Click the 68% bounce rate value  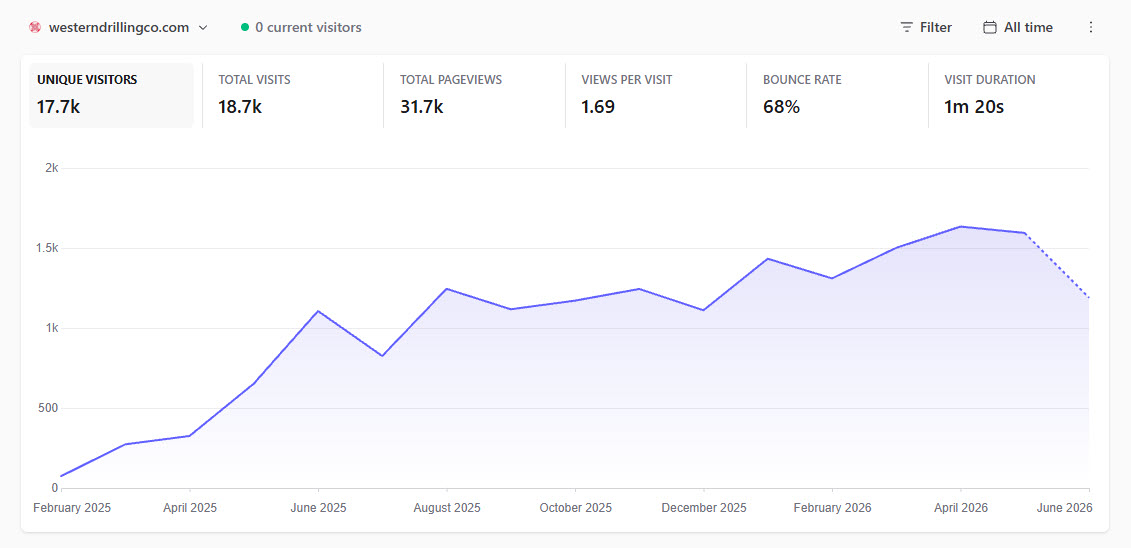click(781, 107)
